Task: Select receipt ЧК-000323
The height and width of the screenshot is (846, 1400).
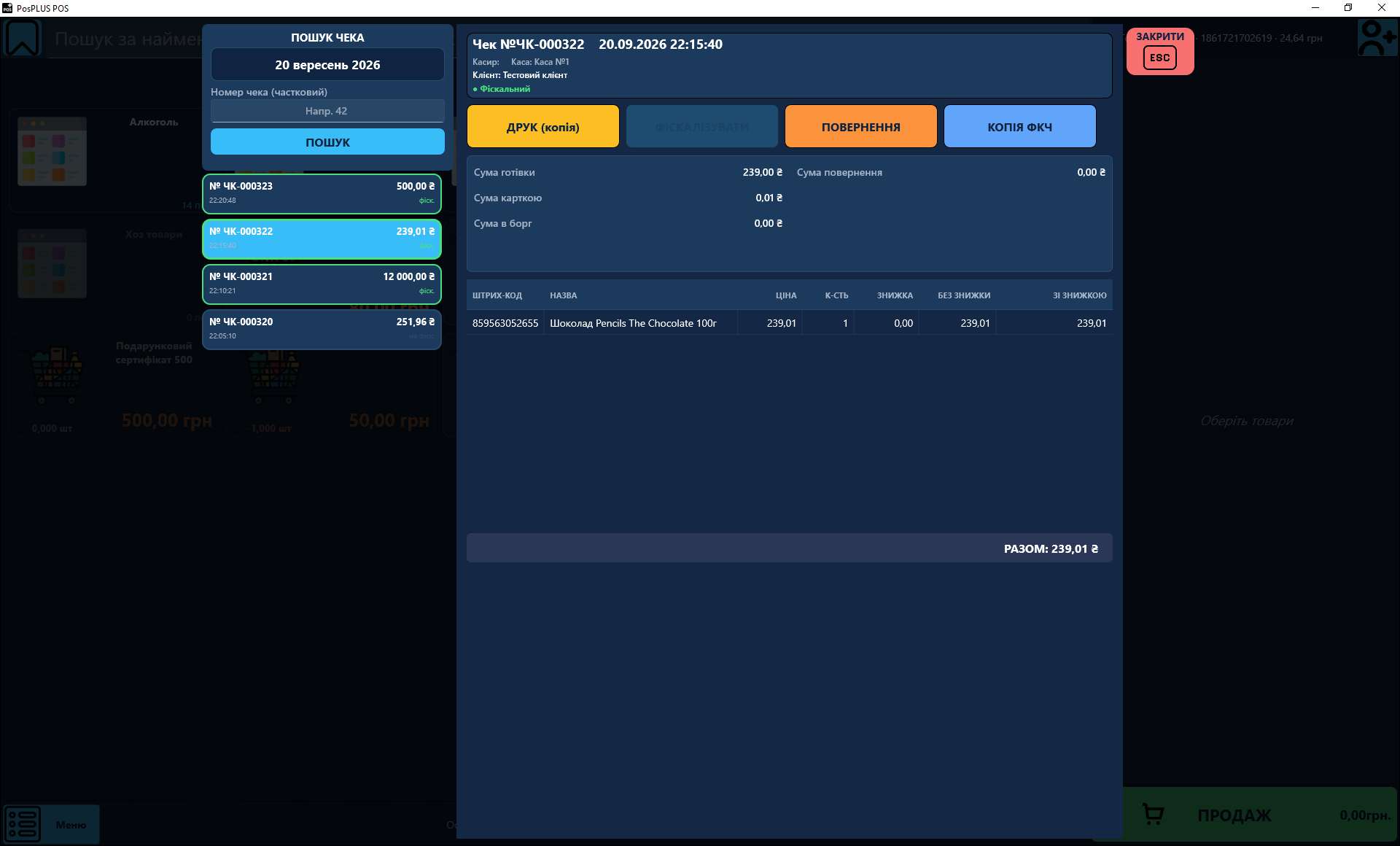Action: pos(322,193)
